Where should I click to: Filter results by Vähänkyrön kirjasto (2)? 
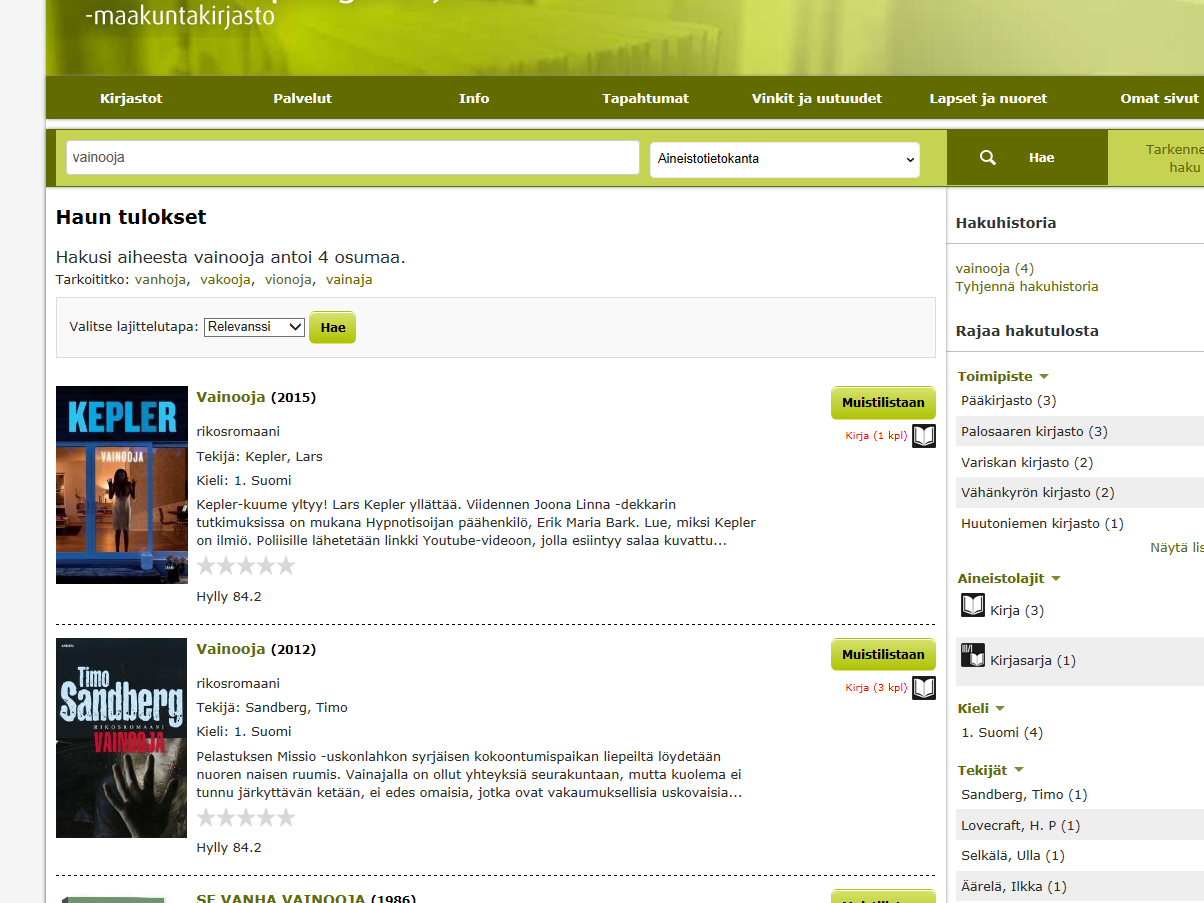[x=1038, y=492]
